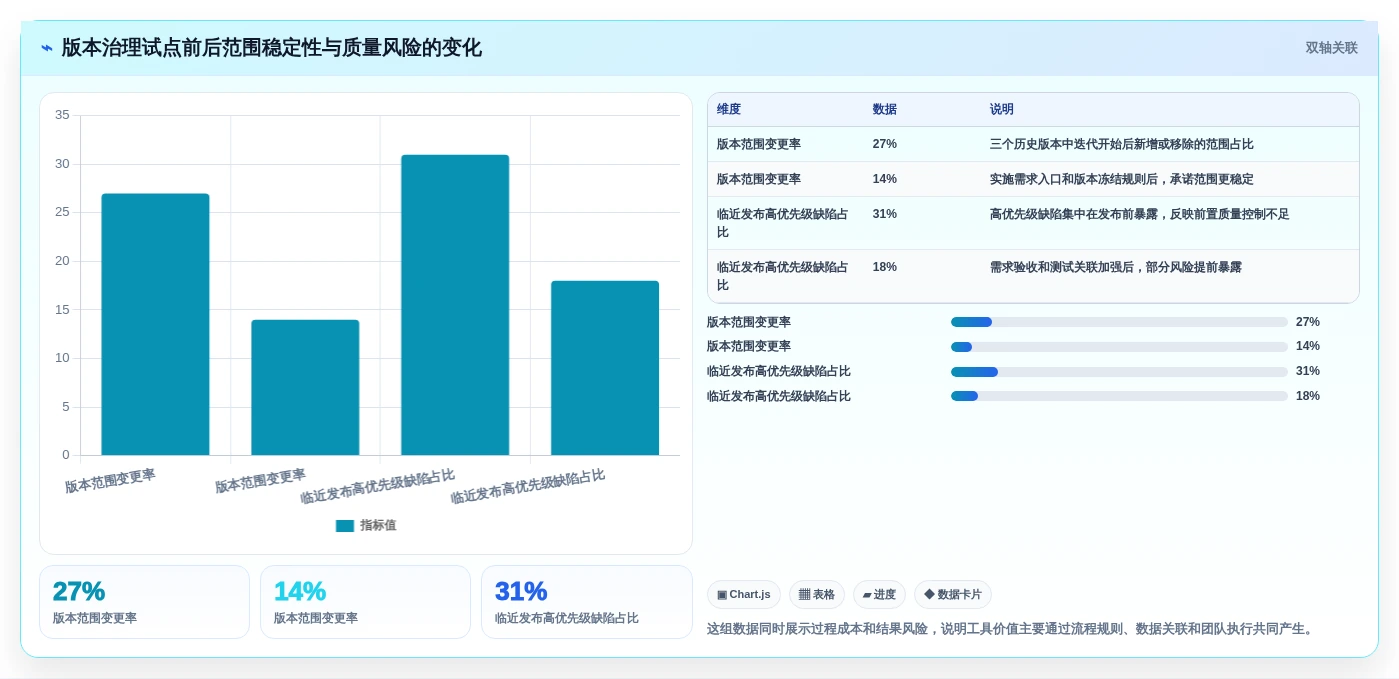Click the 数据 table column header
1399x679 pixels.
tap(884, 110)
